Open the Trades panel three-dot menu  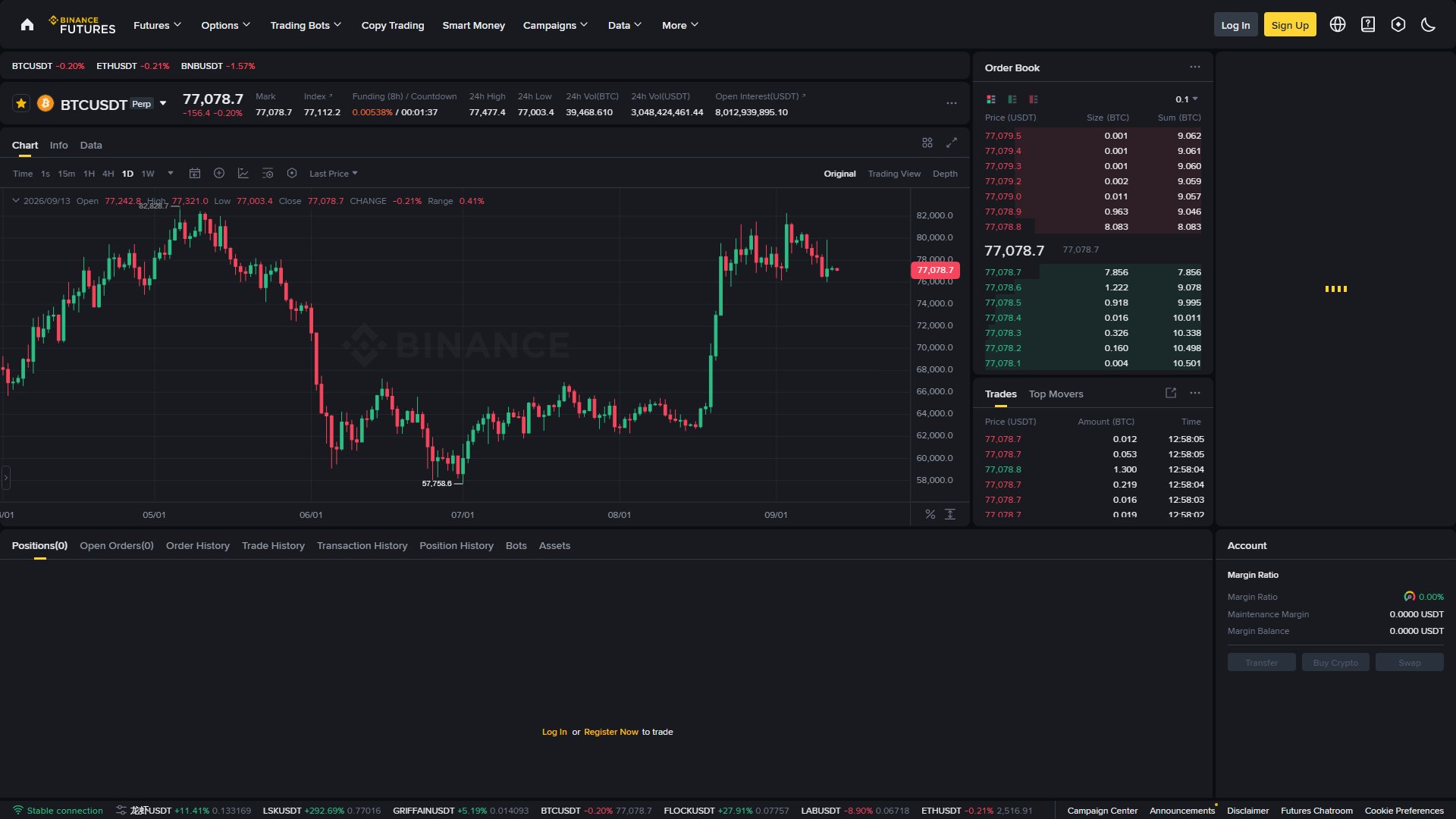coord(1195,393)
